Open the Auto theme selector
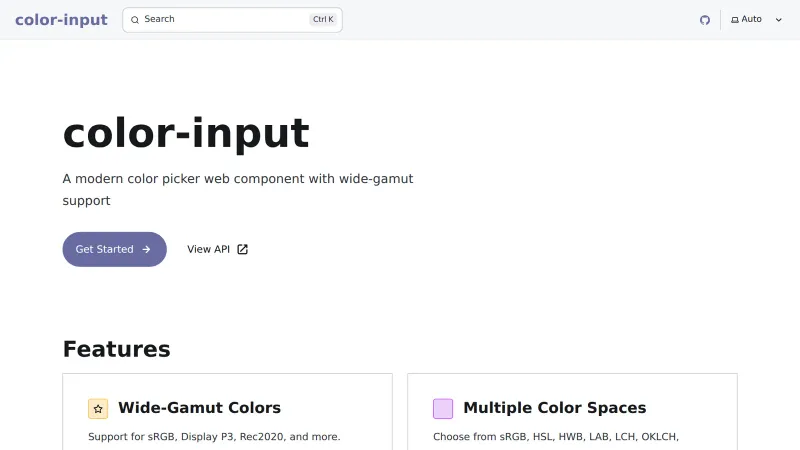800x450 pixels. click(x=752, y=20)
